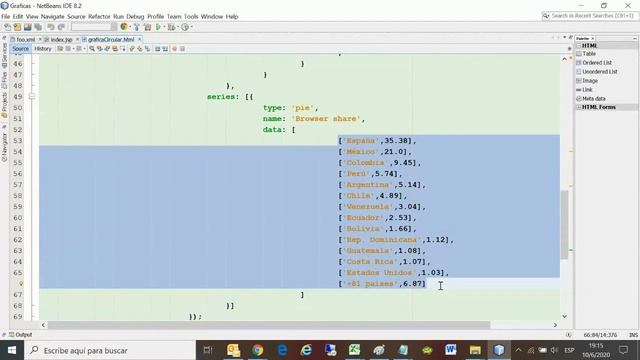Click the Build Project hammer icon

click(x=137, y=27)
